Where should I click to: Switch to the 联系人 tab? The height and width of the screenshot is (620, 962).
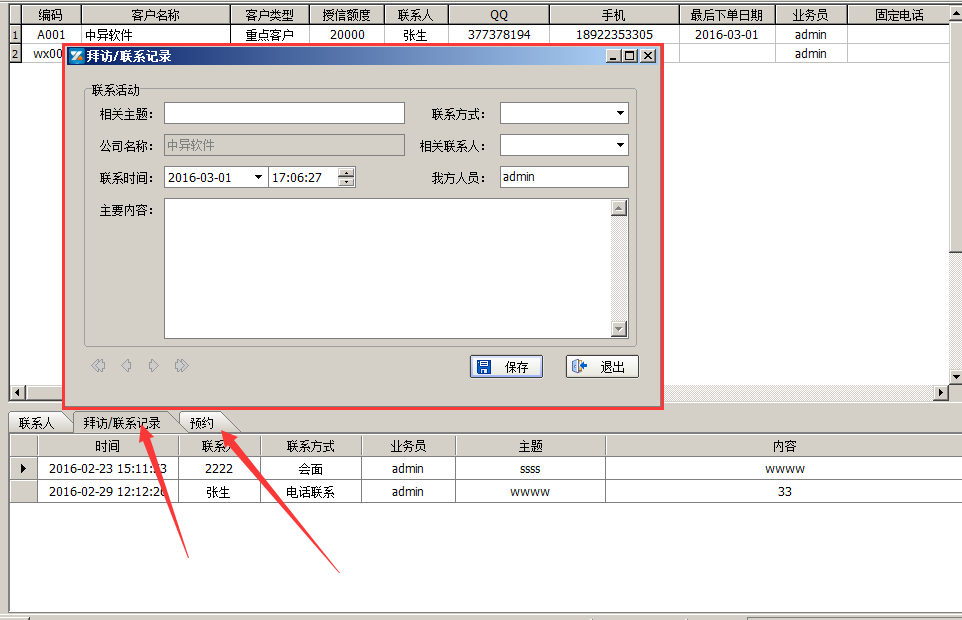point(38,422)
